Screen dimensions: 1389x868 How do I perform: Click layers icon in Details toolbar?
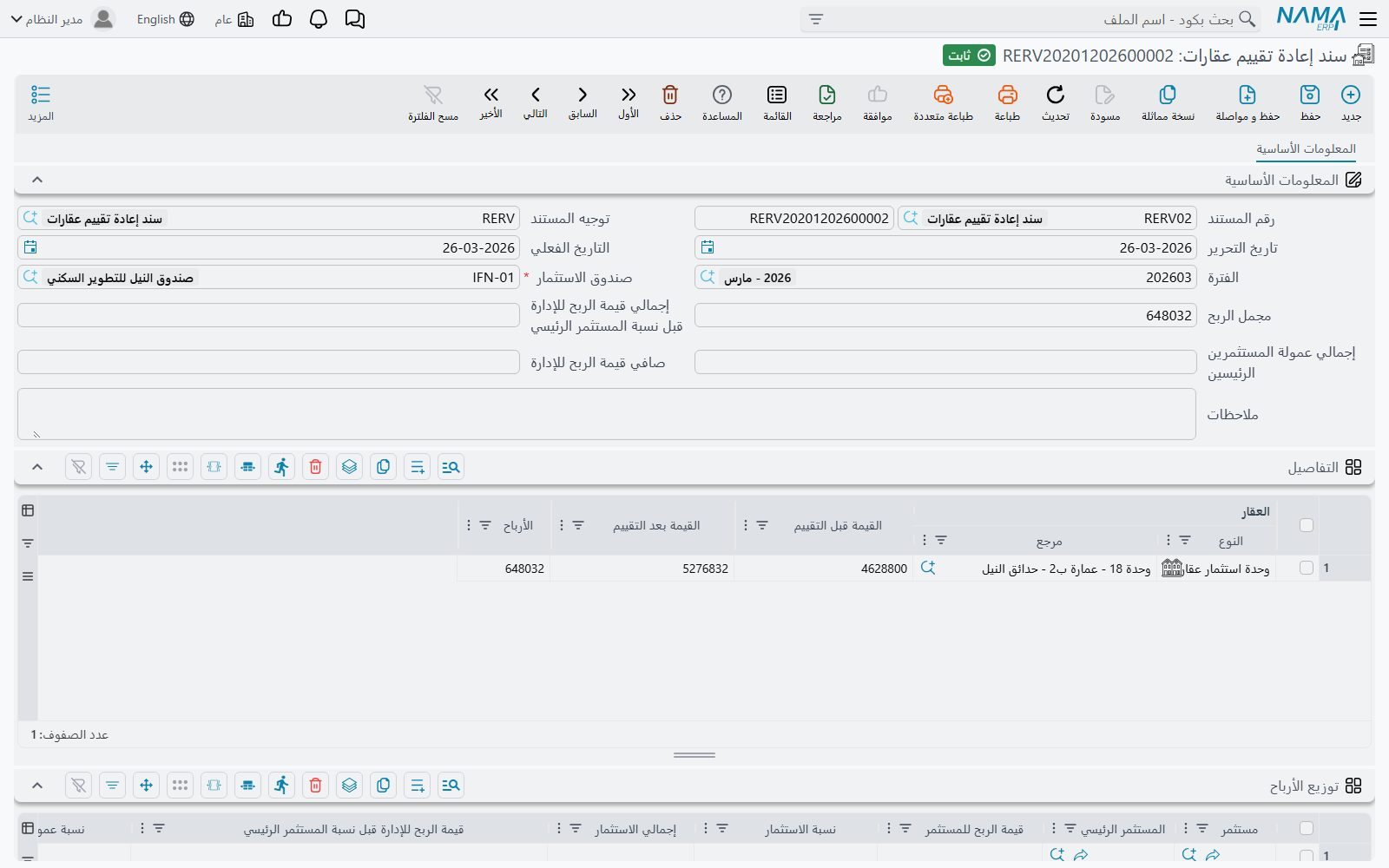(349, 467)
